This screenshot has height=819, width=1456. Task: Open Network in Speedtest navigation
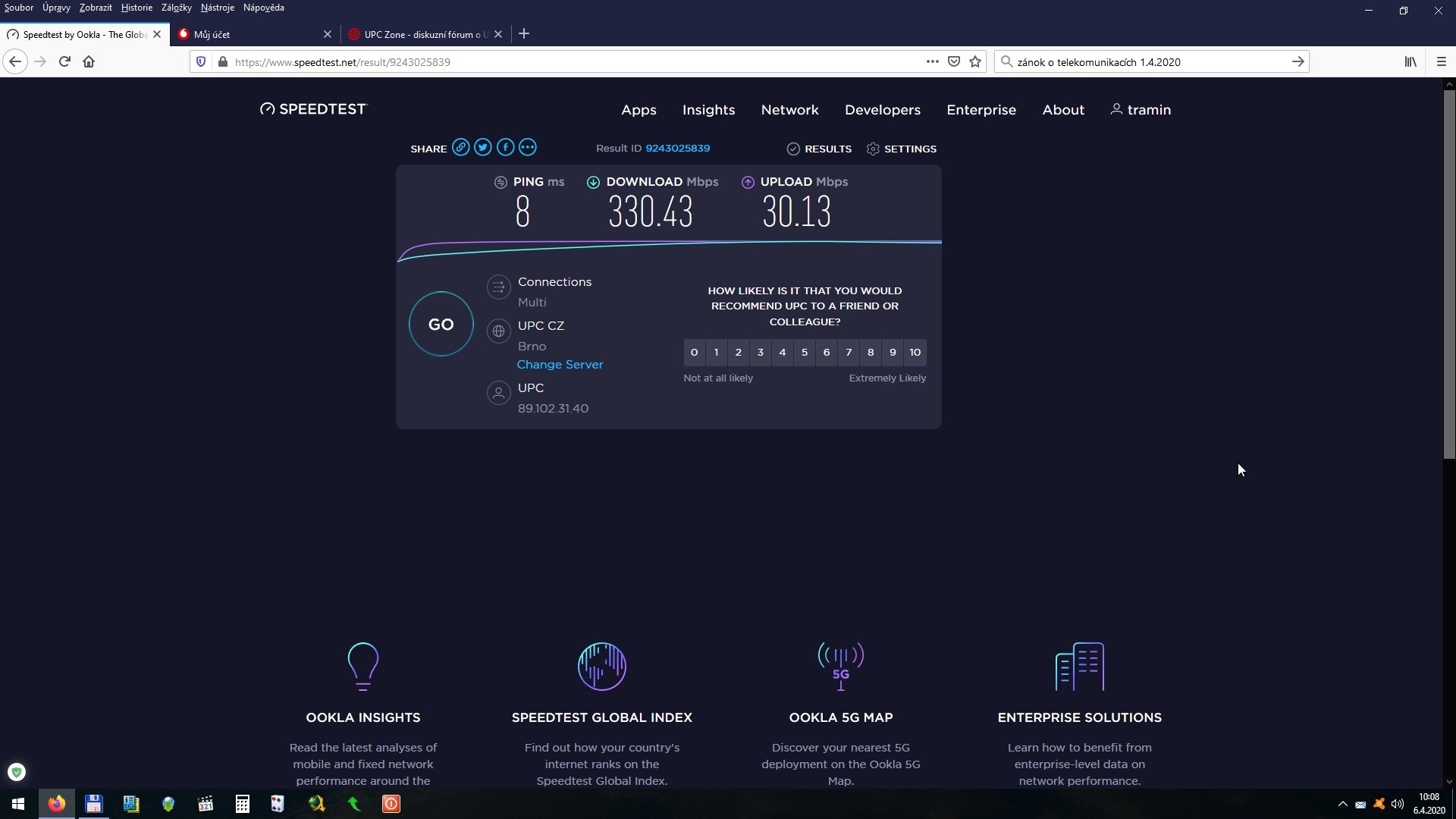789,110
